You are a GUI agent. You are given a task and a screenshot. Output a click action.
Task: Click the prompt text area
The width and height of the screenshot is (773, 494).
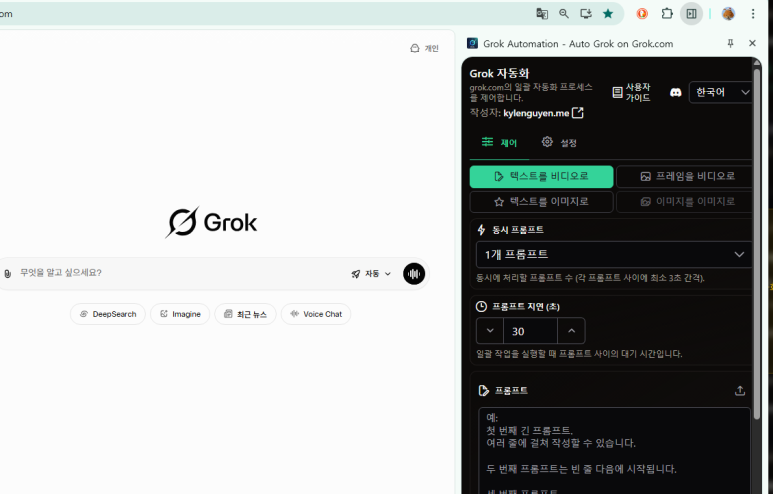pos(614,451)
